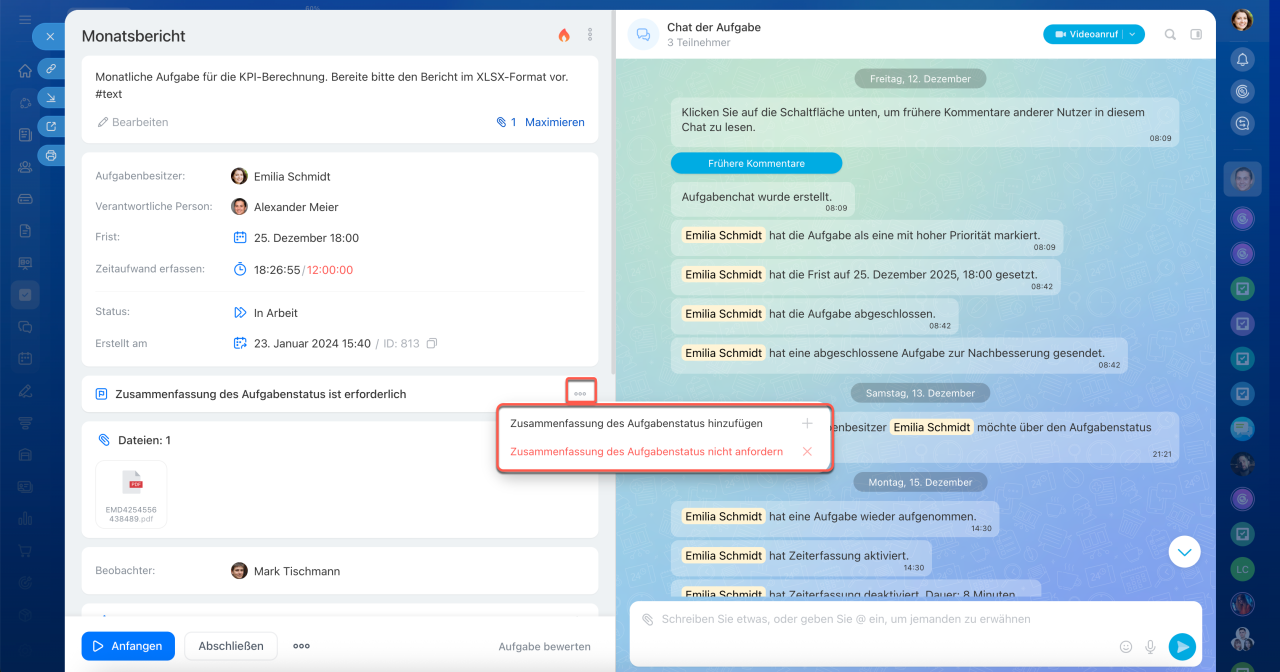Open the shopping cart icon in the left sidebar
The height and width of the screenshot is (672, 1280).
[x=25, y=551]
